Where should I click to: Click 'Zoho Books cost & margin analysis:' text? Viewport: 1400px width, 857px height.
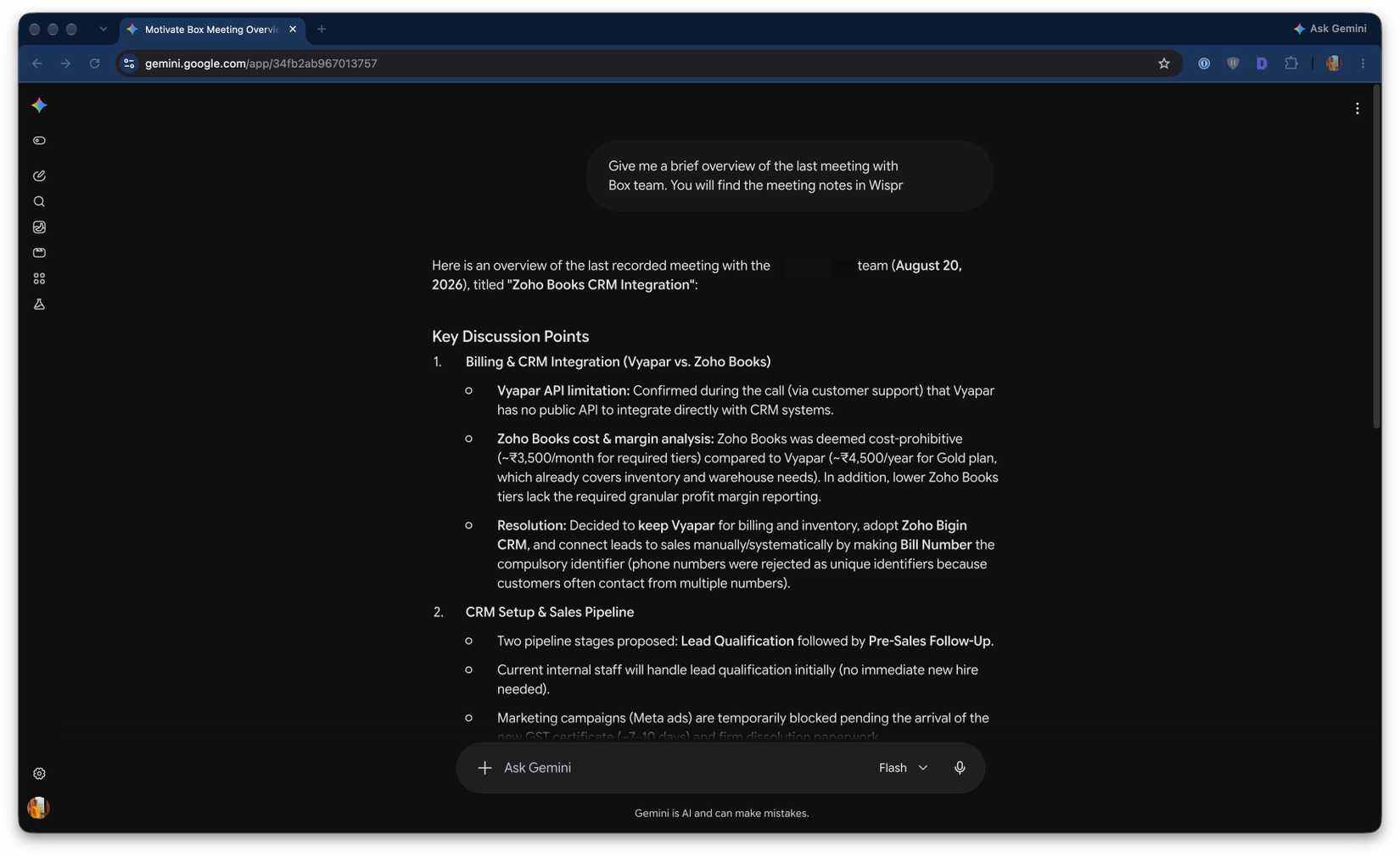pos(605,440)
